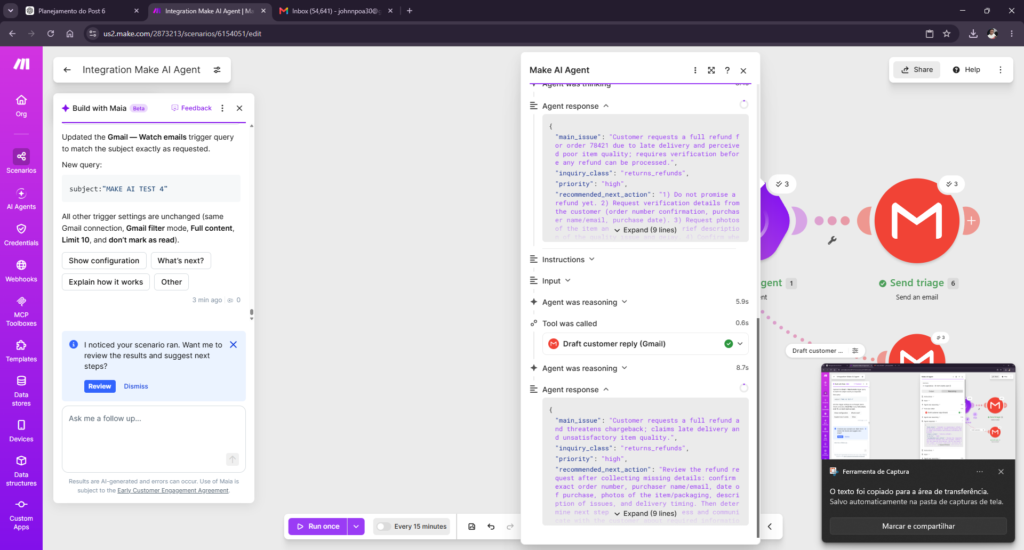
Task: Dismiss the scenario ran notice with X
Action: tap(233, 345)
